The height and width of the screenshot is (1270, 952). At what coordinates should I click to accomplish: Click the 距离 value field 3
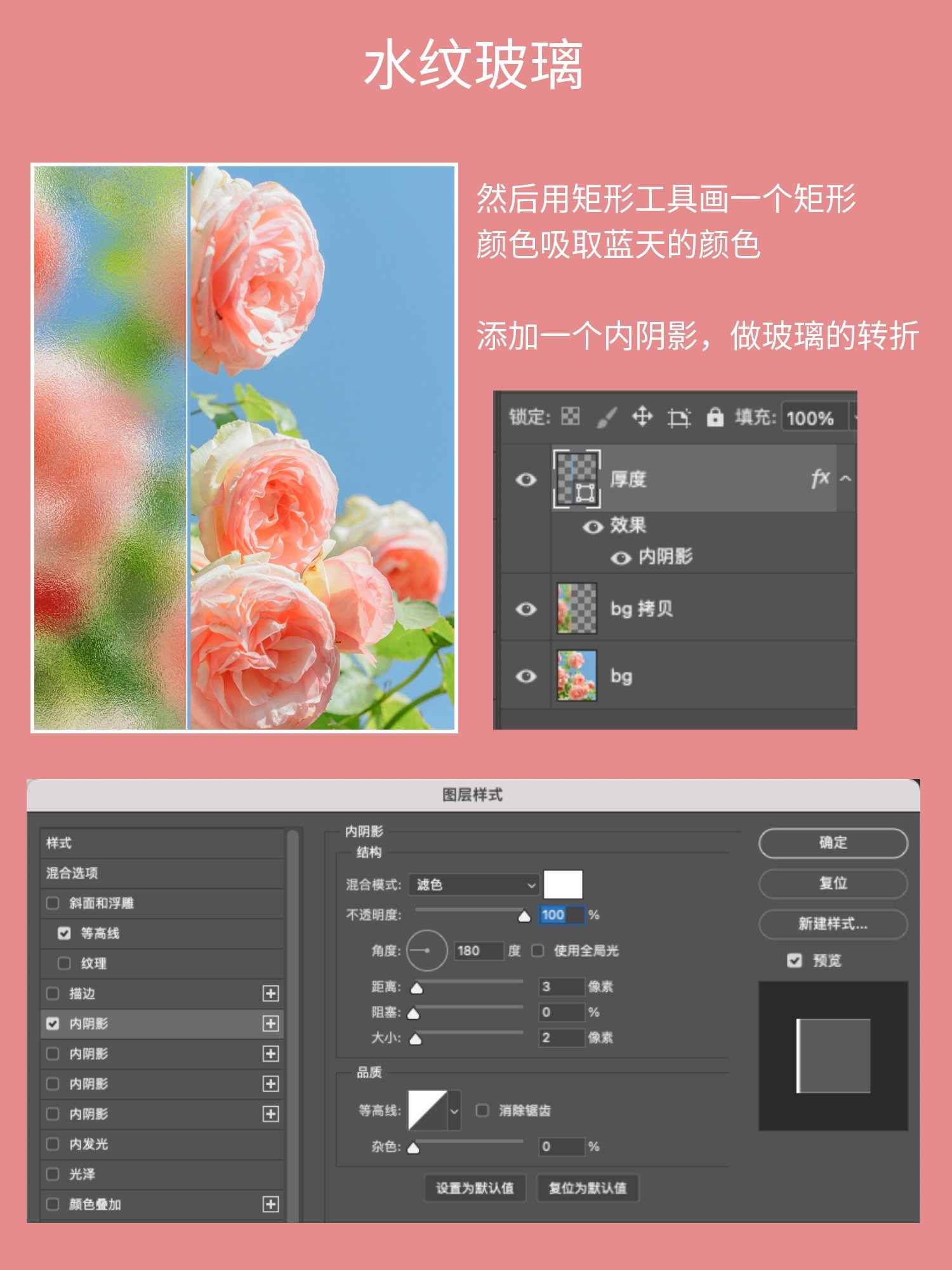tap(562, 987)
